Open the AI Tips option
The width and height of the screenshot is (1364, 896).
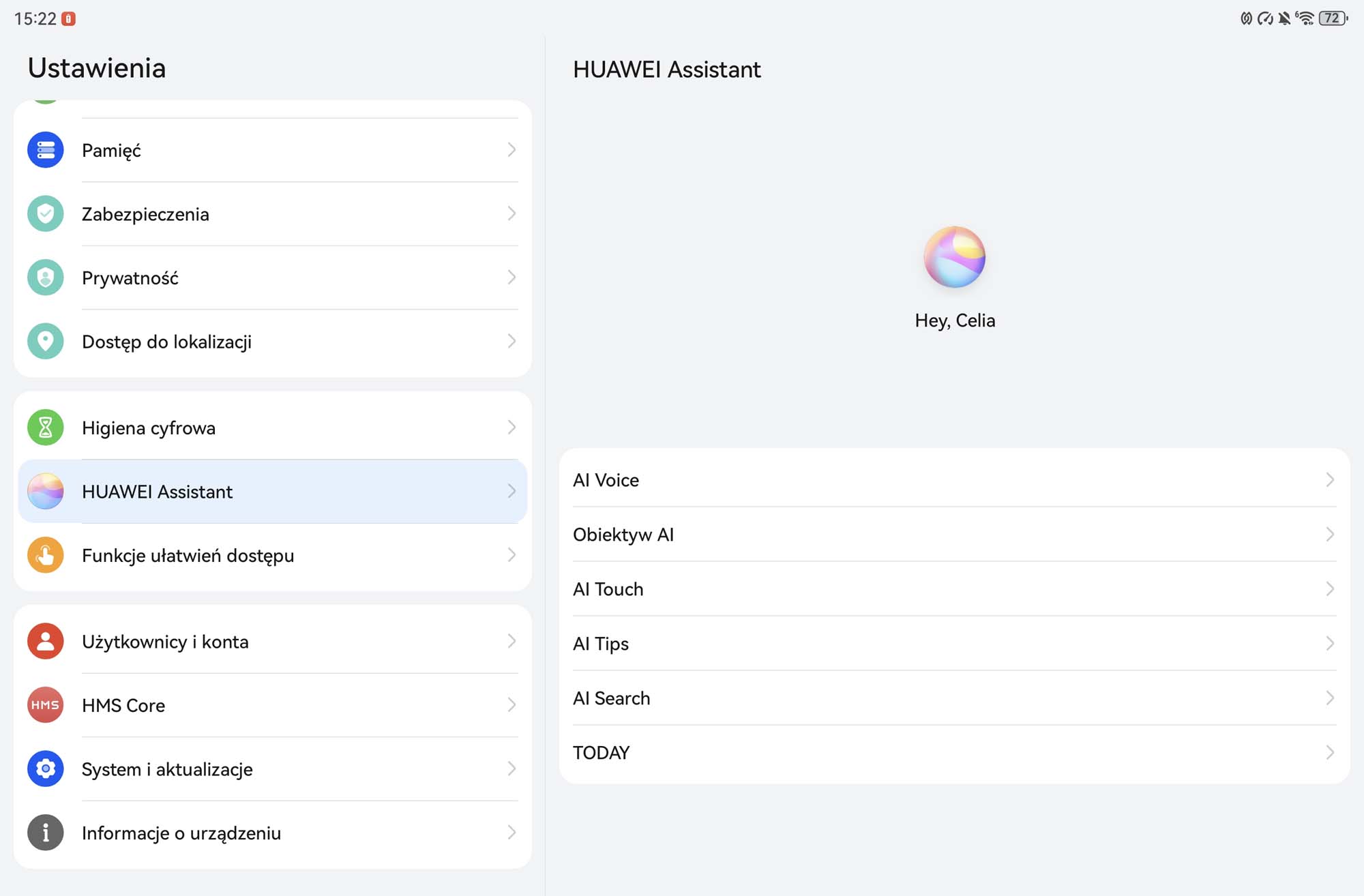955,644
